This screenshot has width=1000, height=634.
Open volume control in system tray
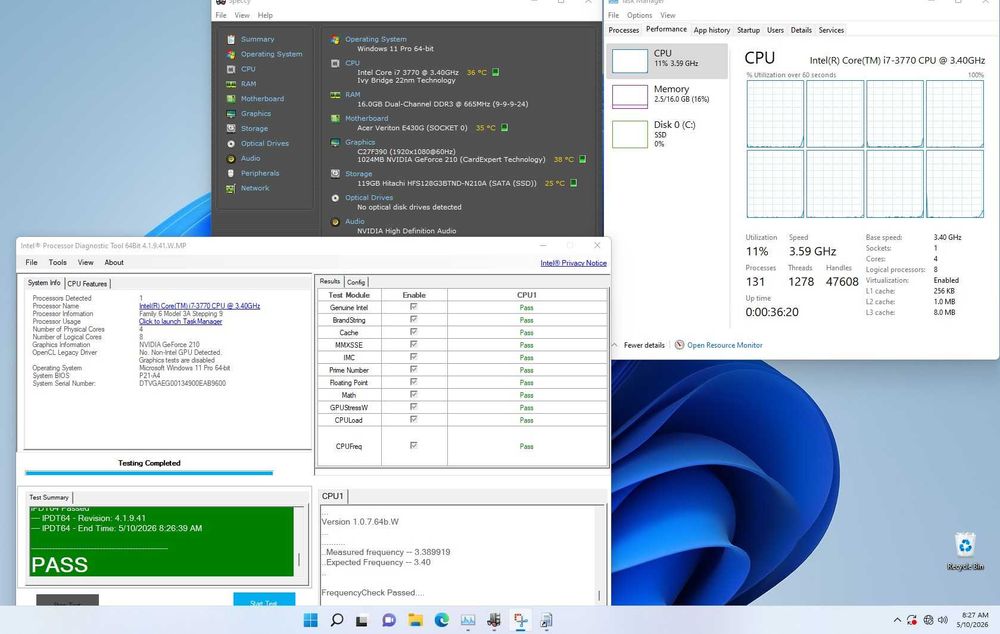coord(943,620)
